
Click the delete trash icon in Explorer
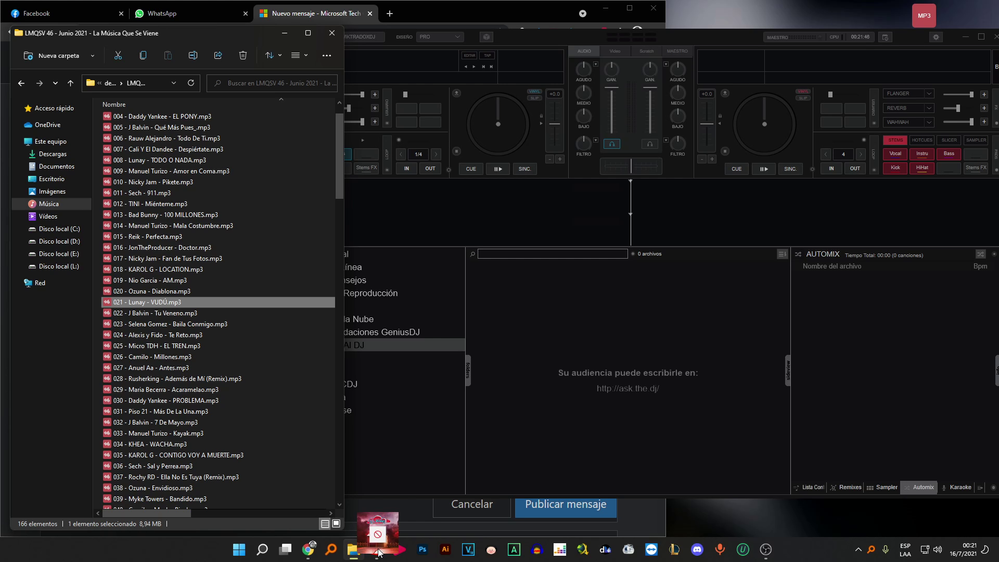coord(243,56)
